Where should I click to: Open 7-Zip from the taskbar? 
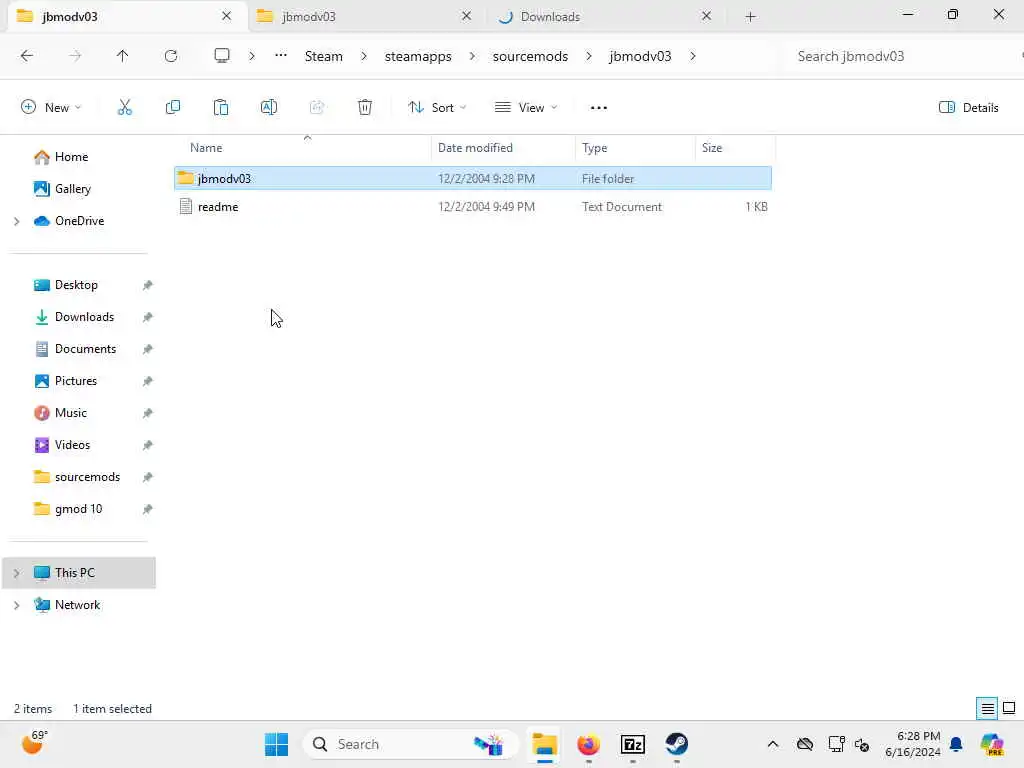tap(633, 744)
